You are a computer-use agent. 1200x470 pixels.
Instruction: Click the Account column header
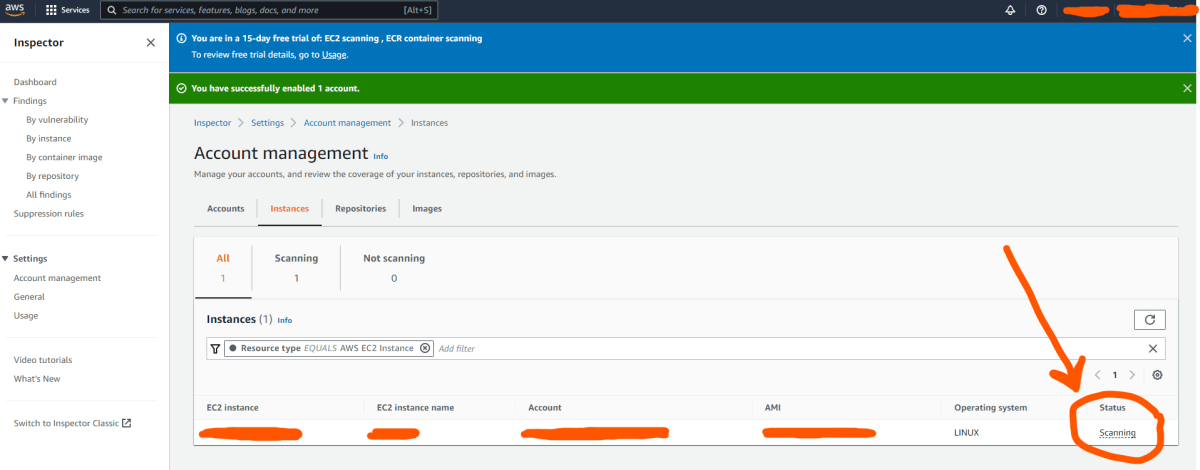pyautogui.click(x=545, y=408)
